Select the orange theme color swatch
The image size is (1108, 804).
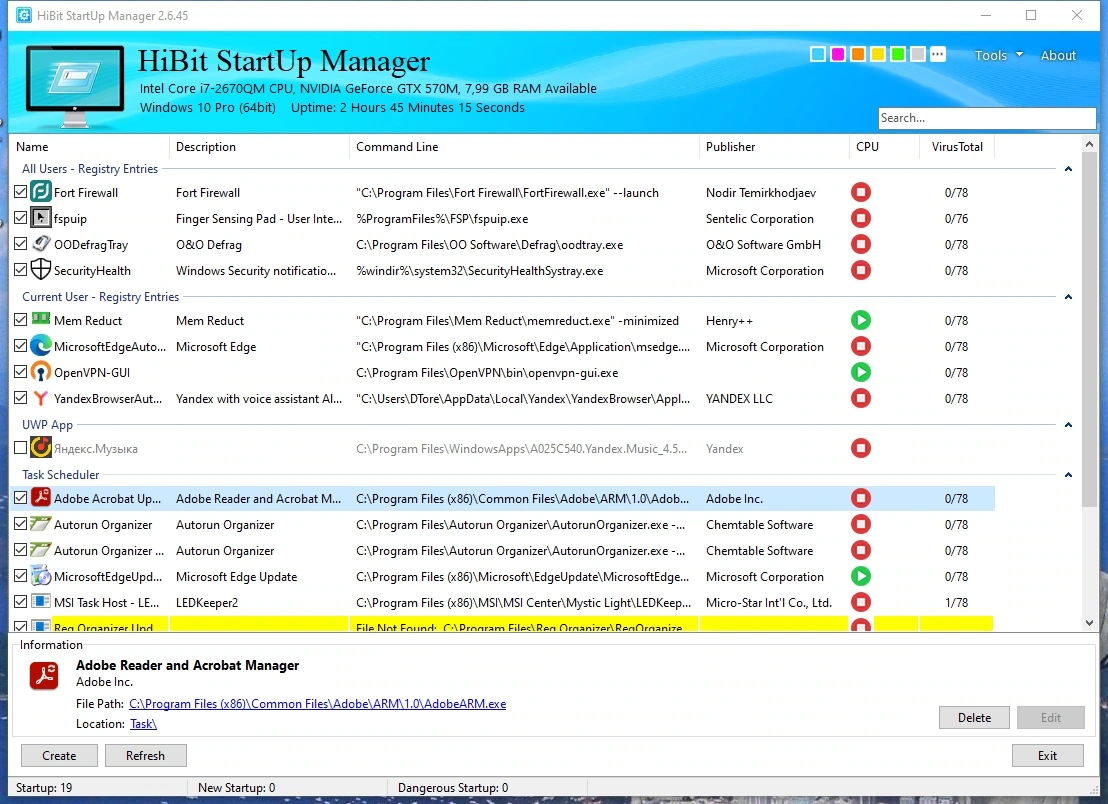(x=858, y=54)
